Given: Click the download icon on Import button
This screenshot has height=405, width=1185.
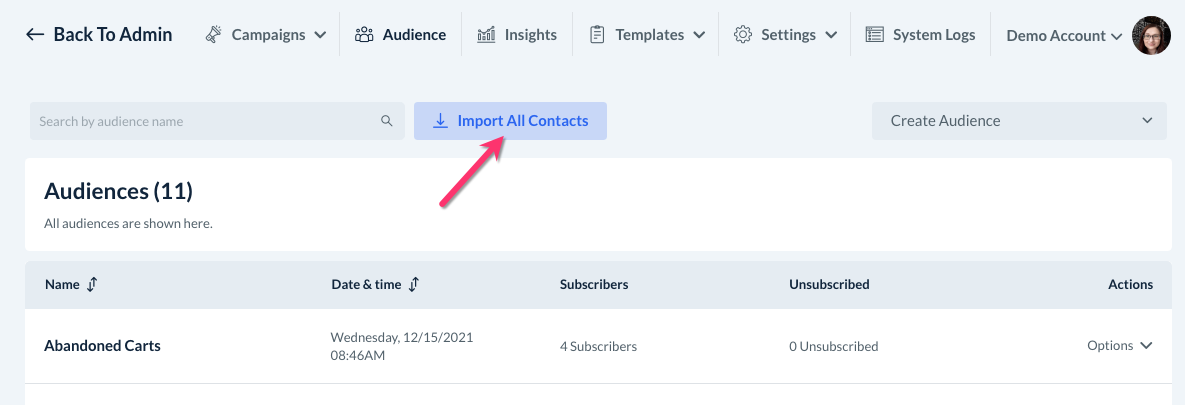Looking at the screenshot, I should [x=440, y=121].
